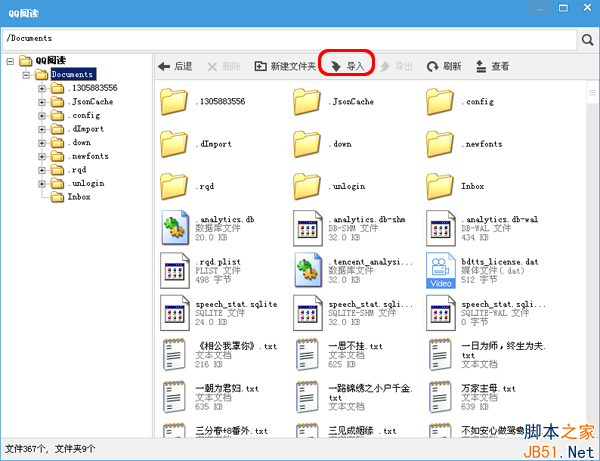Image resolution: width=600 pixels, height=461 pixels.
Task: Expand the .down tree node
Action: (x=42, y=143)
